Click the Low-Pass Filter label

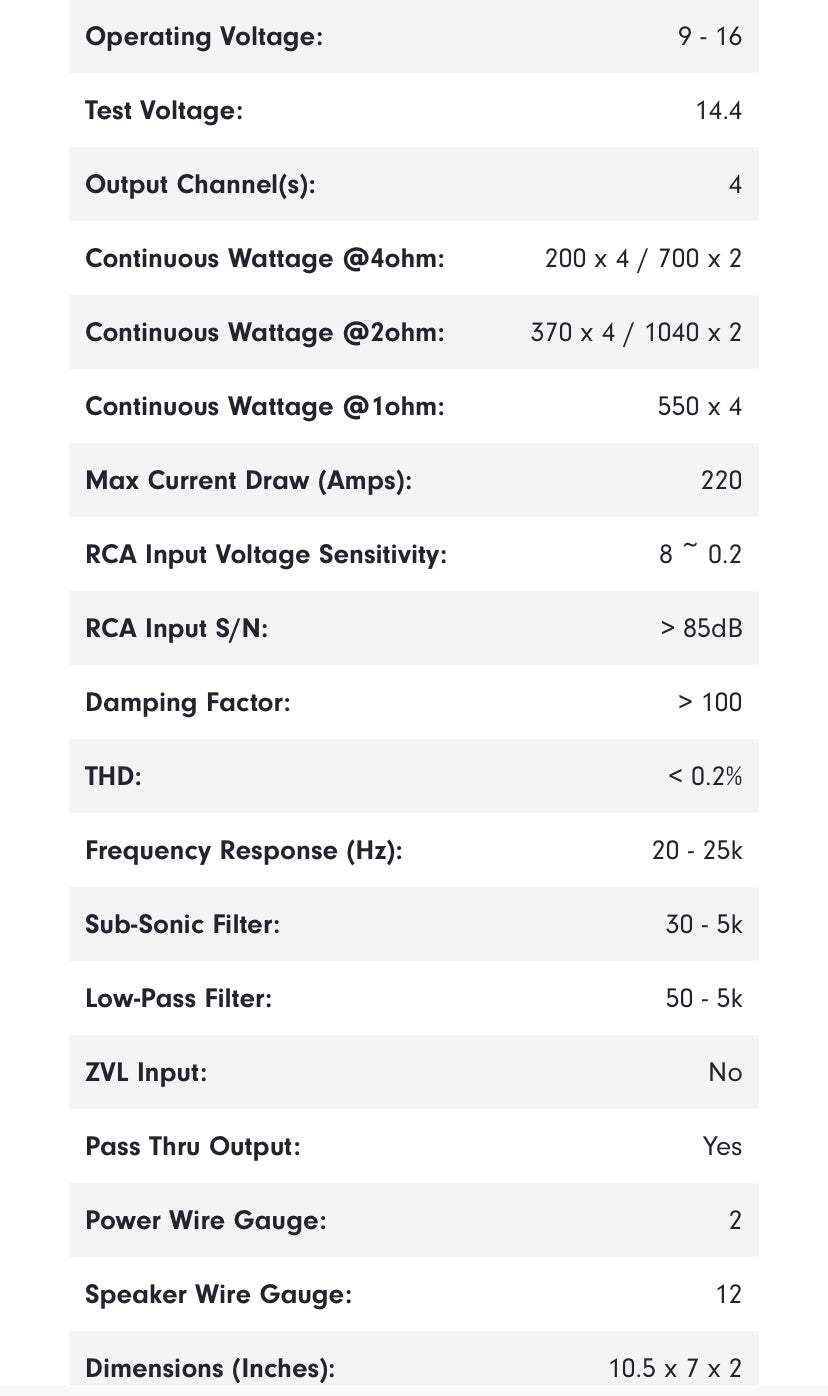click(179, 999)
